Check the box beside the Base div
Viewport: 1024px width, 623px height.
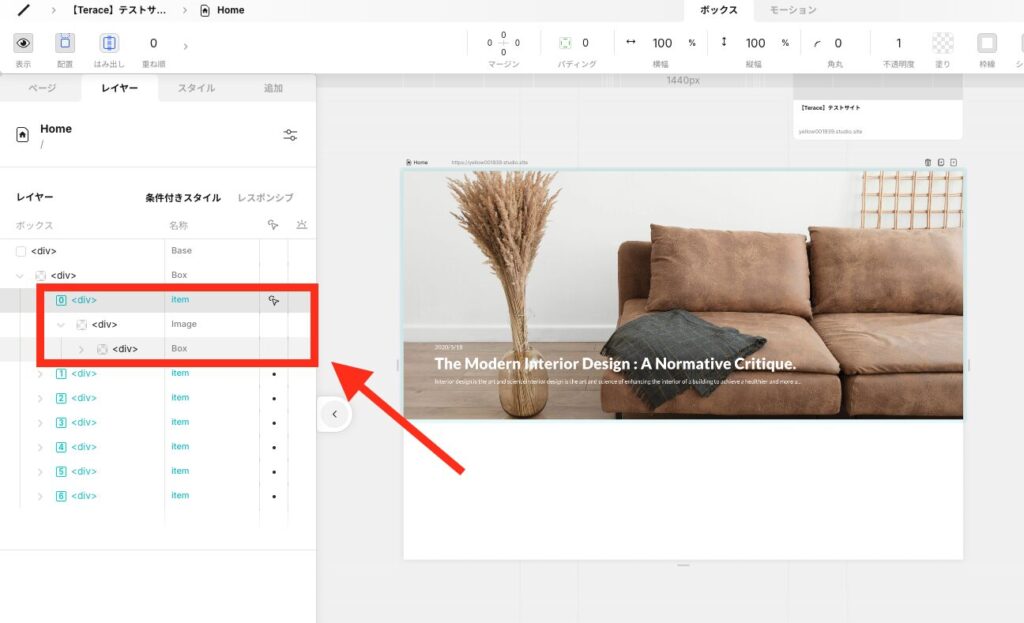pyautogui.click(x=21, y=251)
